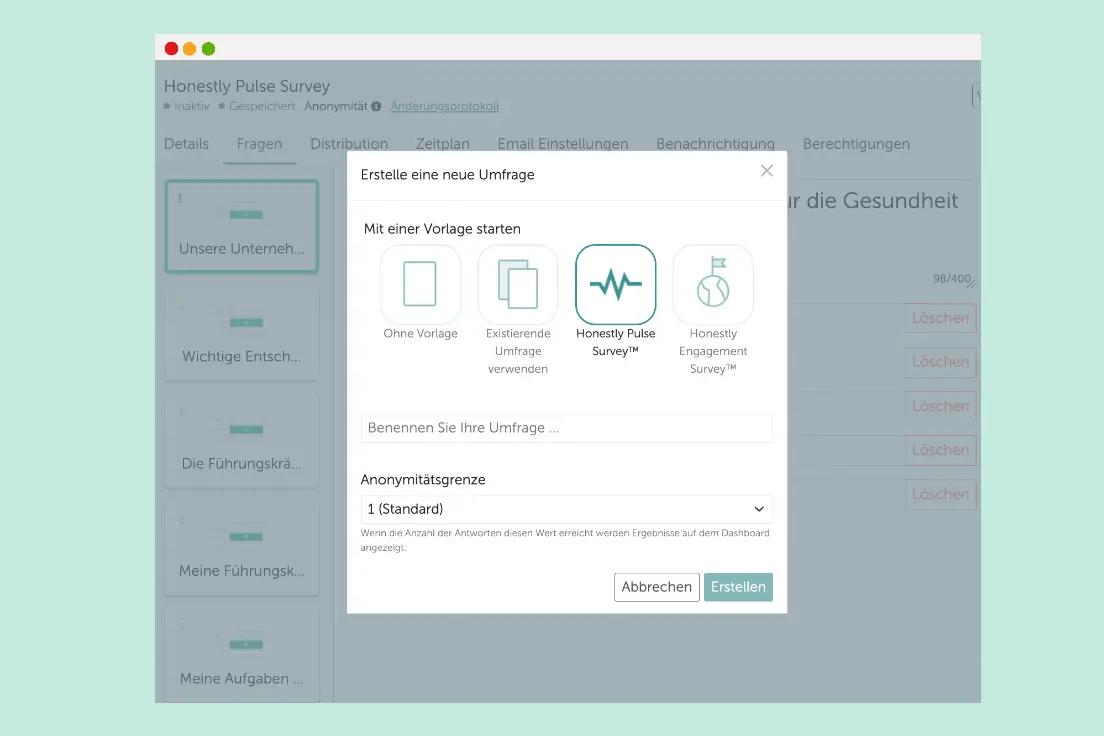
Task: Pick the Honestly Engagement Survey template icon
Action: click(x=713, y=284)
